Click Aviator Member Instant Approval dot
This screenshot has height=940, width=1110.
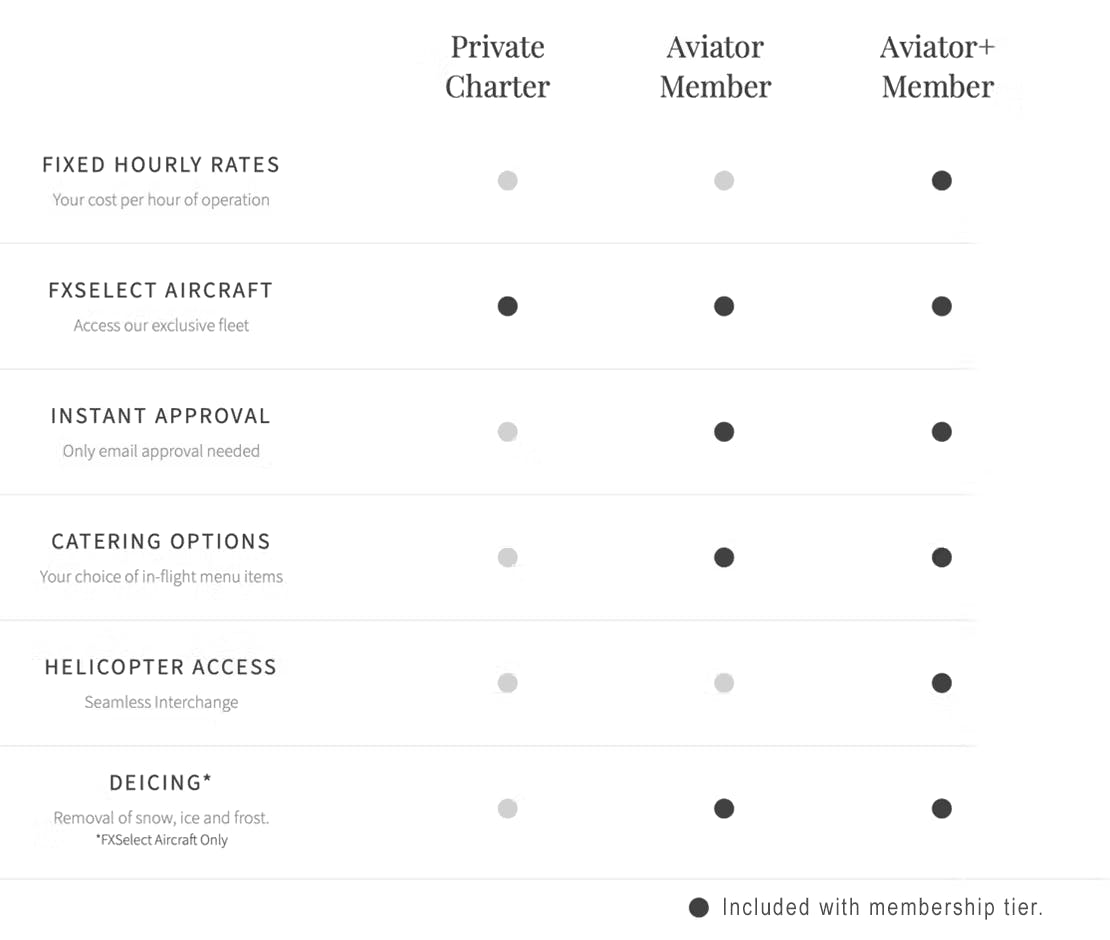tap(724, 432)
